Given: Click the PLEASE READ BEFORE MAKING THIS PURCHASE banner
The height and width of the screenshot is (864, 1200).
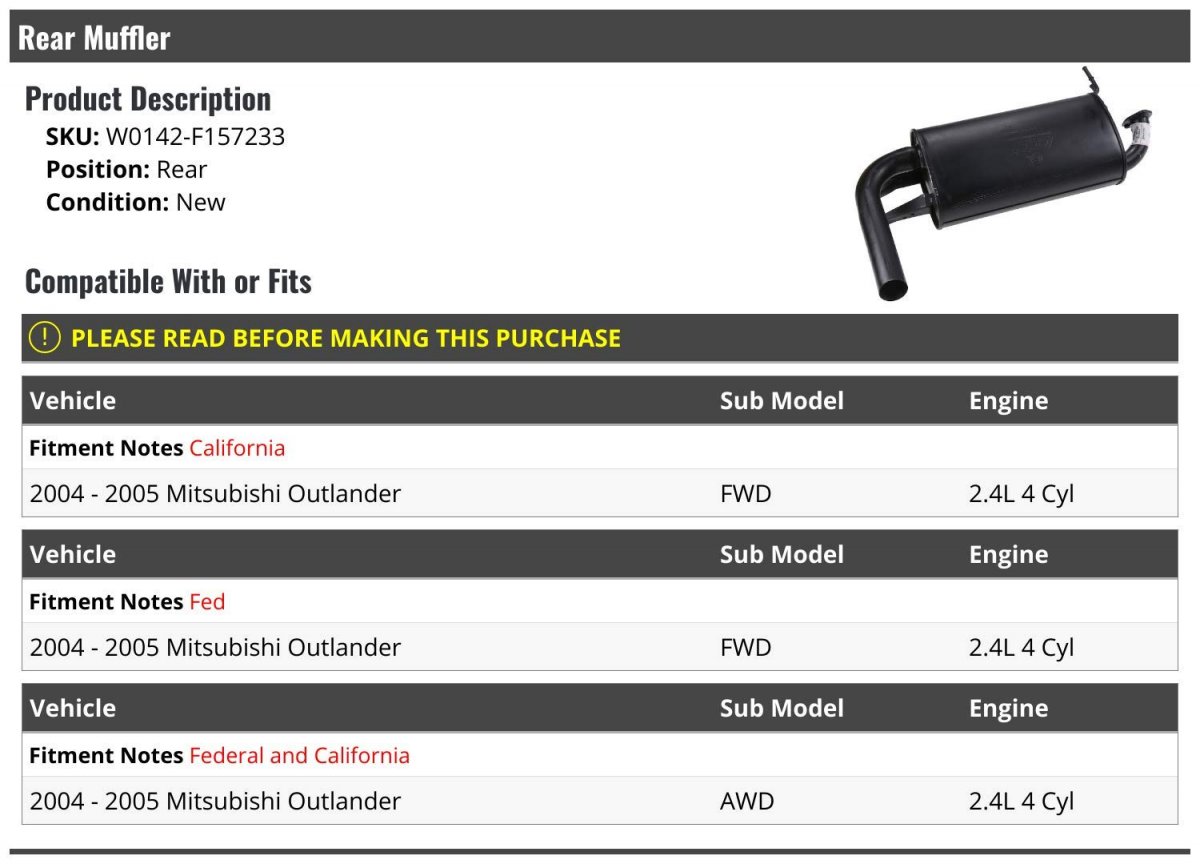Looking at the screenshot, I should [600, 338].
